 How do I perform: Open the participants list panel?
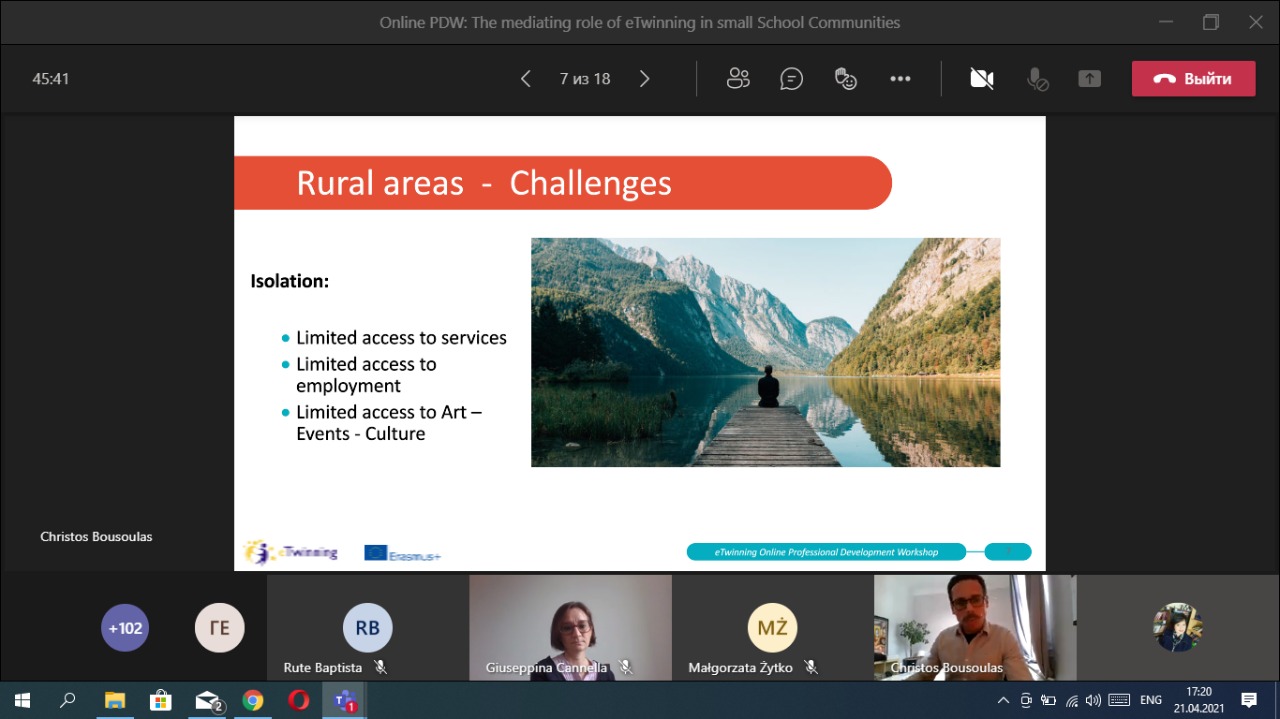(738, 79)
